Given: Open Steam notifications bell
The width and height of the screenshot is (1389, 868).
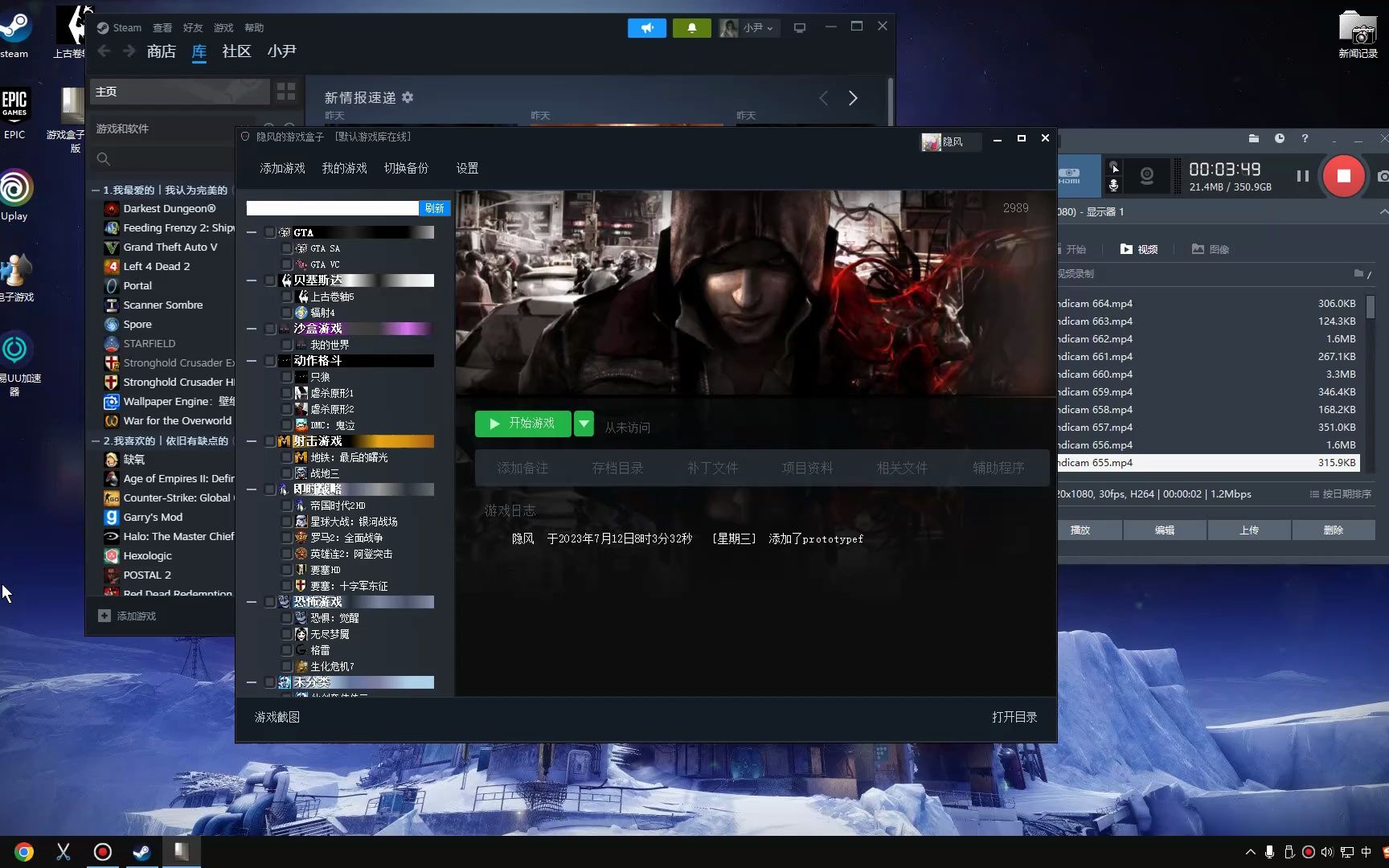Looking at the screenshot, I should 691,28.
